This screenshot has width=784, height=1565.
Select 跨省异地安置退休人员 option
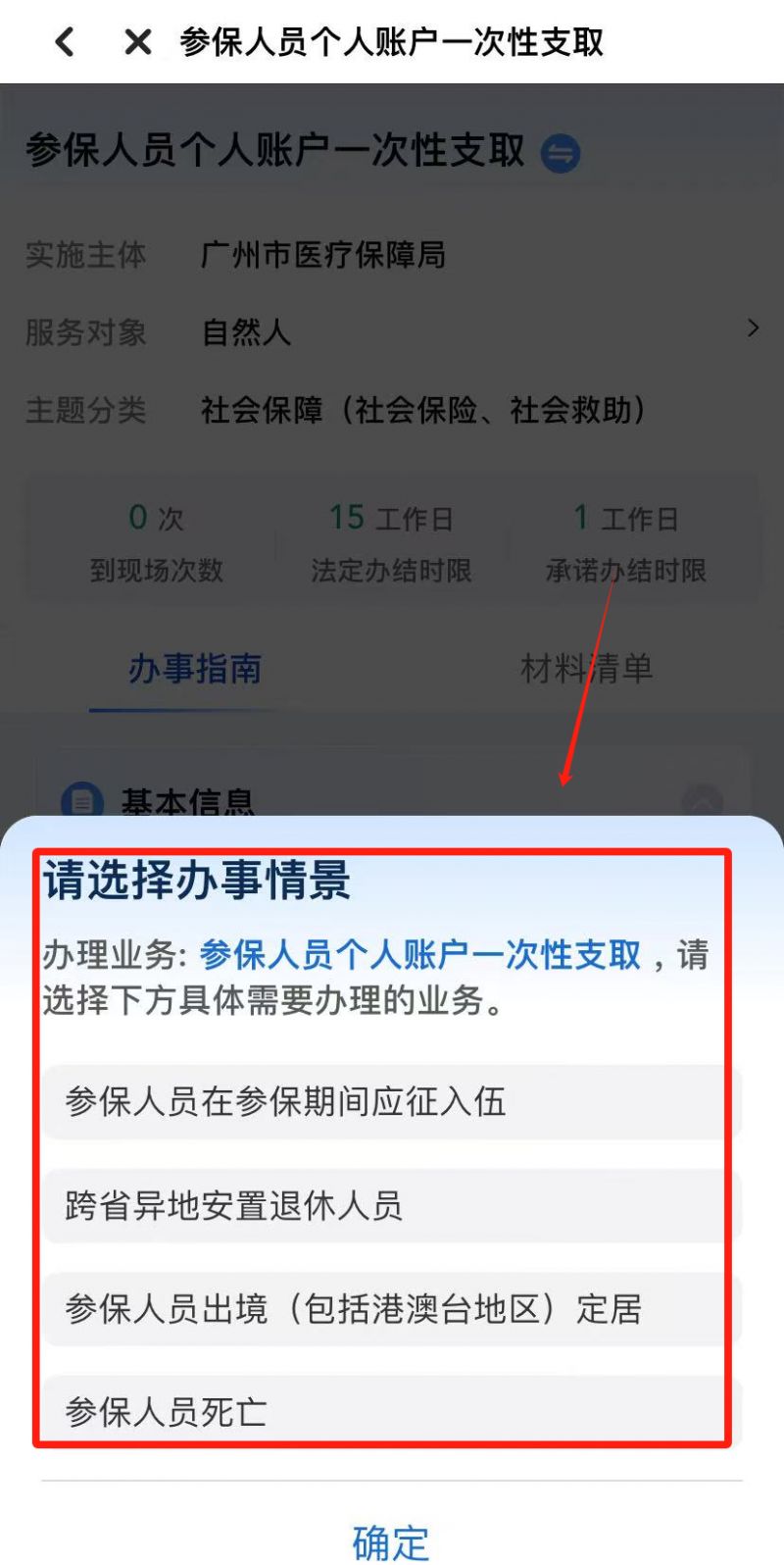[x=392, y=1206]
